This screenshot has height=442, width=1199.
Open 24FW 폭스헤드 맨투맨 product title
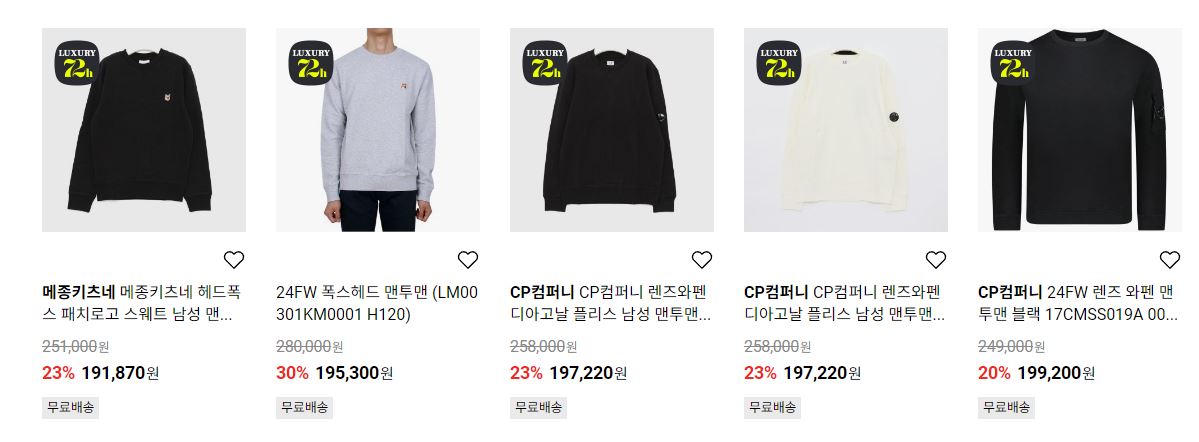click(x=378, y=304)
